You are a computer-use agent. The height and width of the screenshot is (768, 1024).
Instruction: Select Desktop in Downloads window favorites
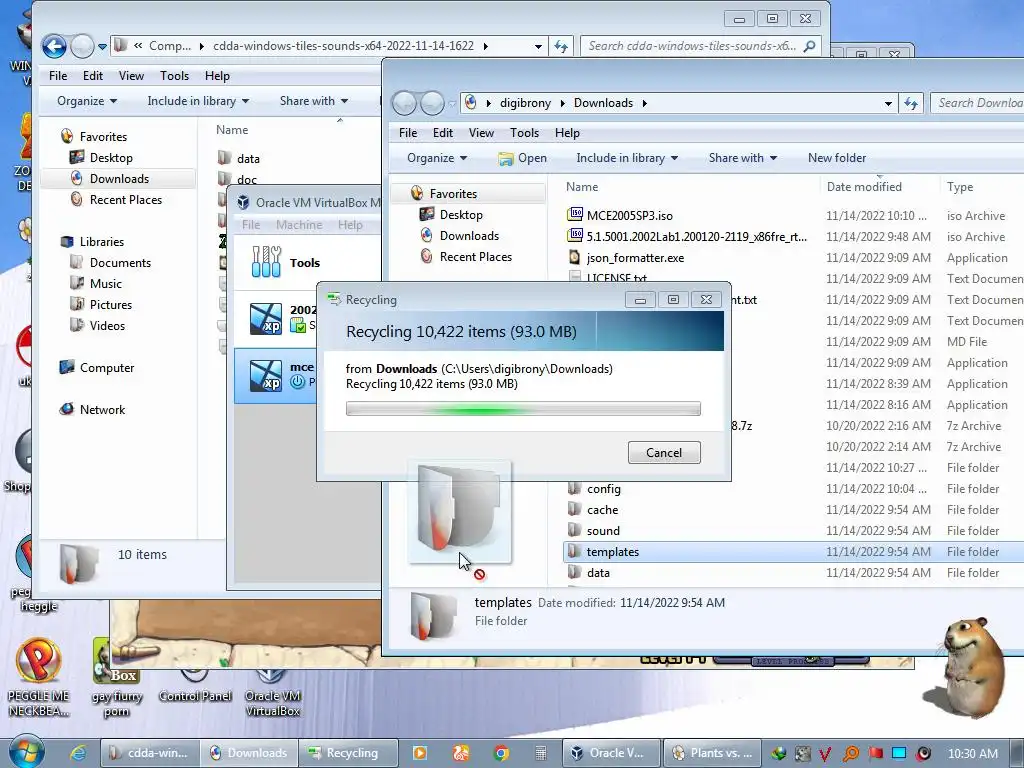click(461, 214)
